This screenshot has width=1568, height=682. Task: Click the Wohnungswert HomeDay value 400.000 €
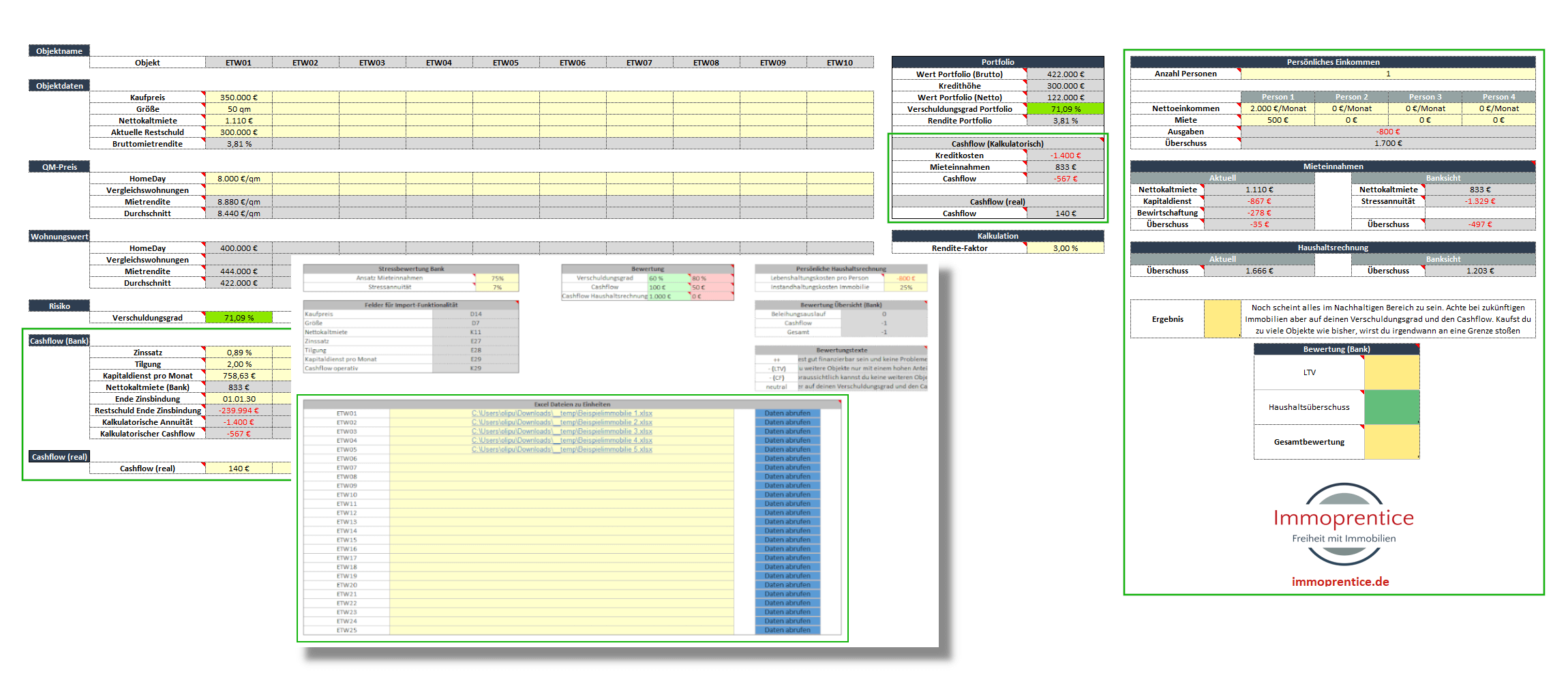click(239, 248)
